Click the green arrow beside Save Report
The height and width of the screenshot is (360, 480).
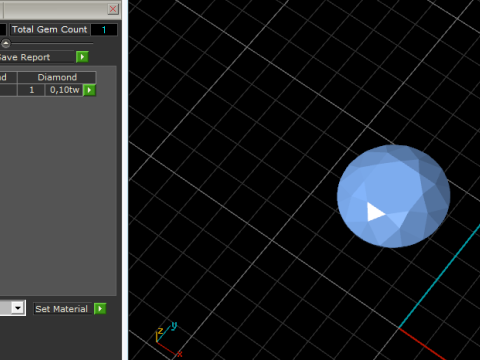click(82, 57)
